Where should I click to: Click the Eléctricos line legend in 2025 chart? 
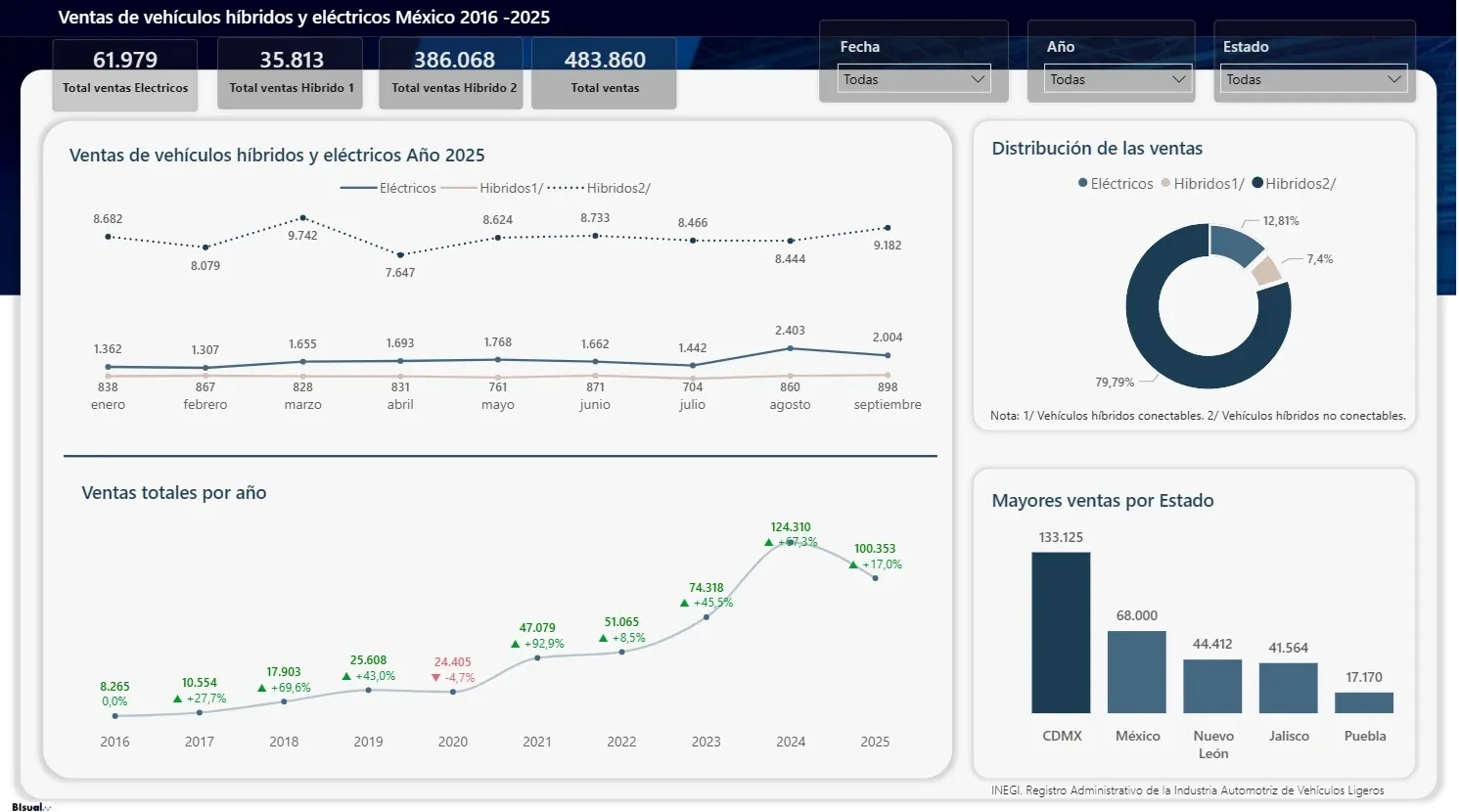pyautogui.click(x=359, y=188)
